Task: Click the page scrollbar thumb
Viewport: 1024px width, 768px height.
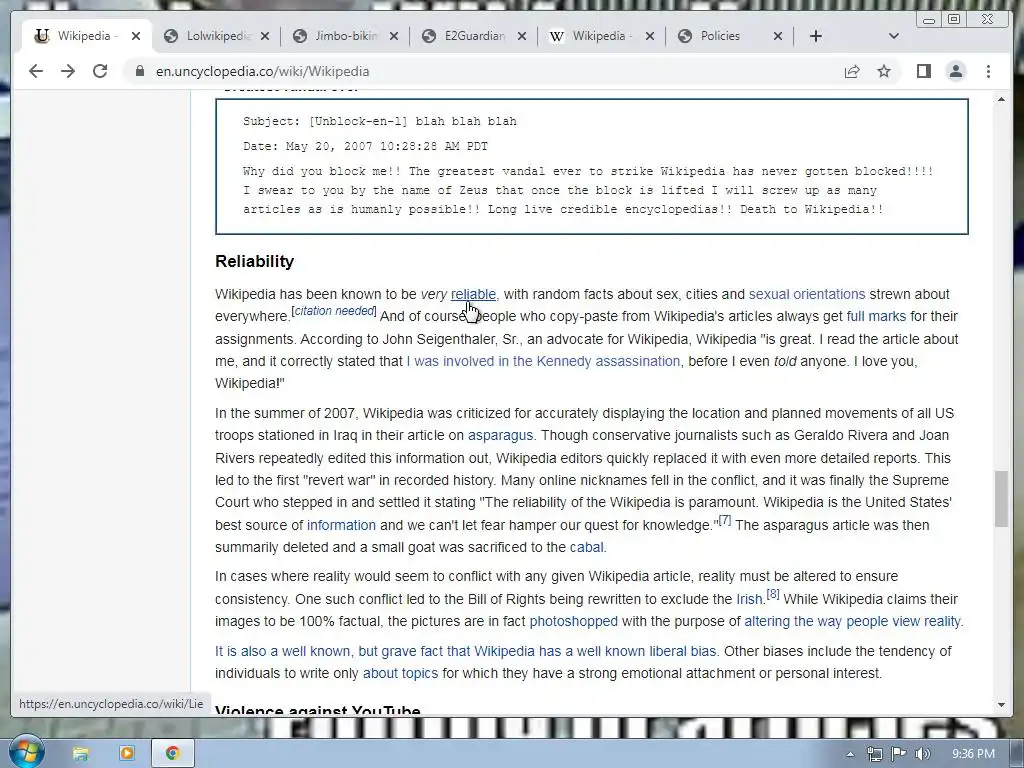Action: point(1001,498)
